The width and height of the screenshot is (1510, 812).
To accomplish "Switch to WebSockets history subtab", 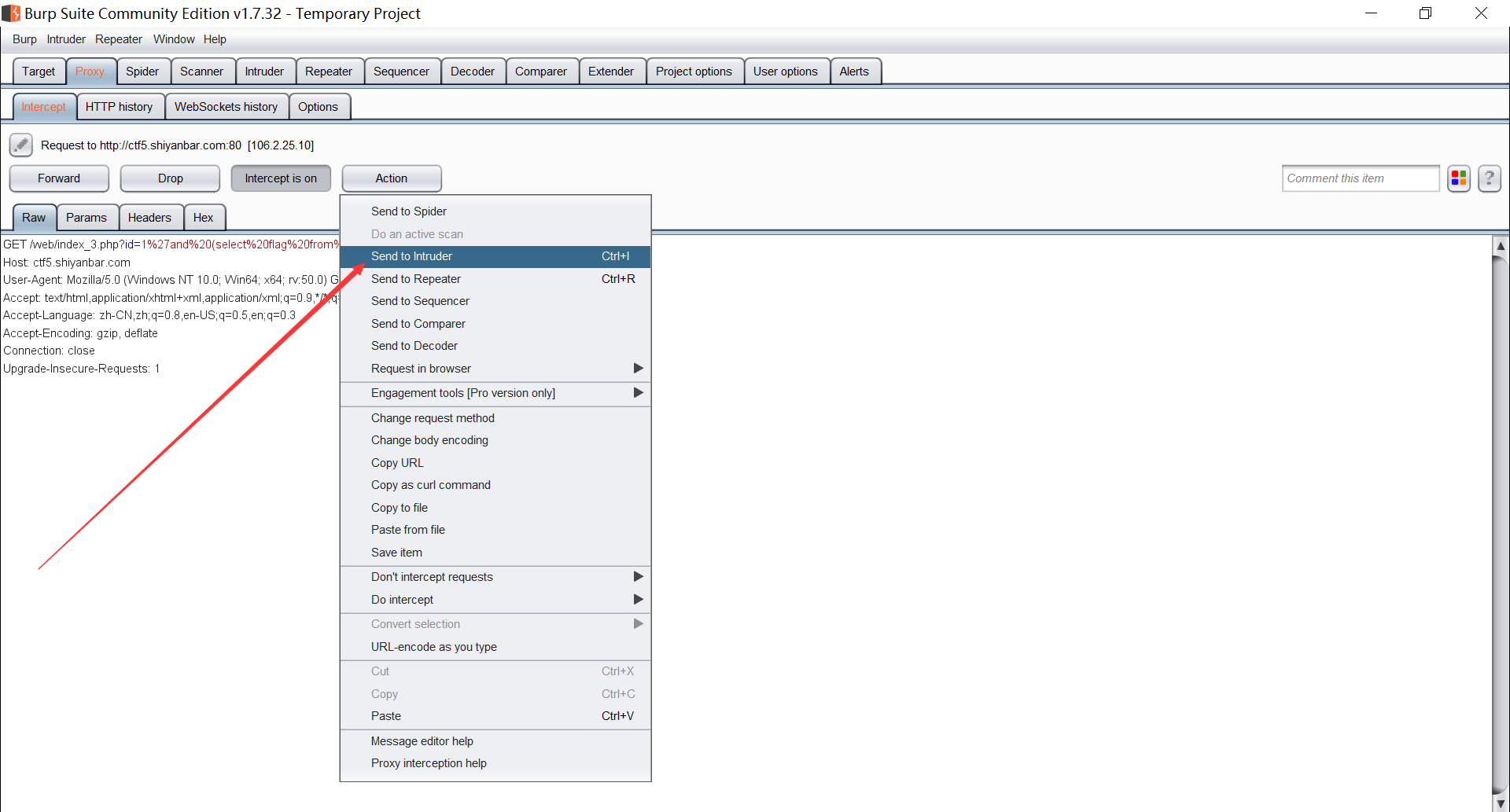I will point(226,107).
